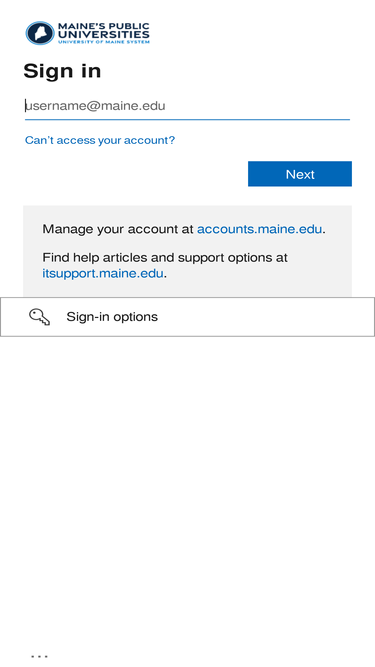Viewport: 375px width, 667px height.
Task: Click the Next button
Action: pyautogui.click(x=300, y=174)
